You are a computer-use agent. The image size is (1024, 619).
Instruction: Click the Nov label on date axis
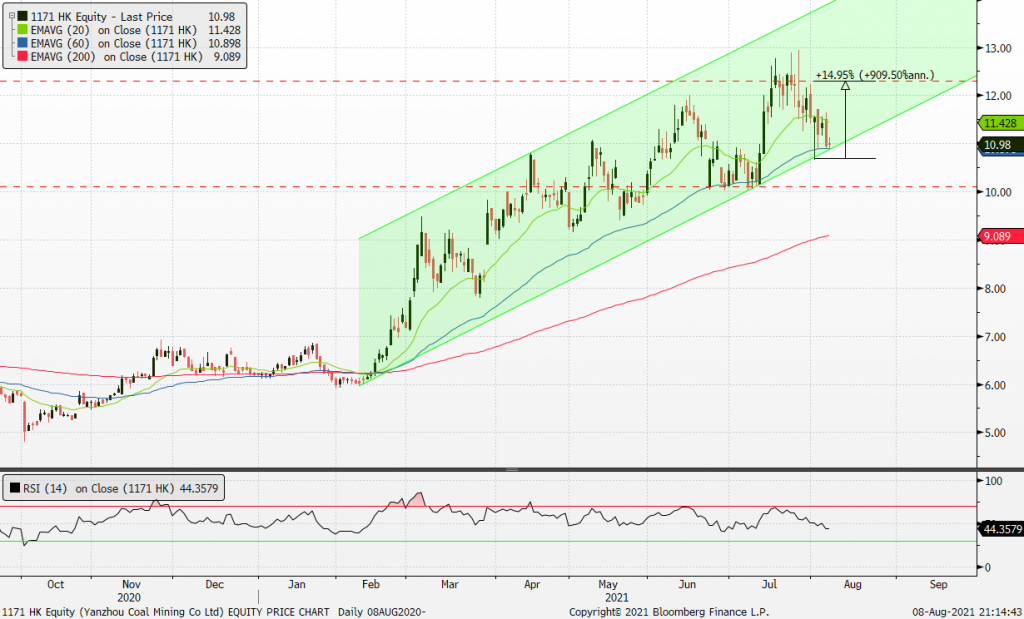click(x=131, y=584)
